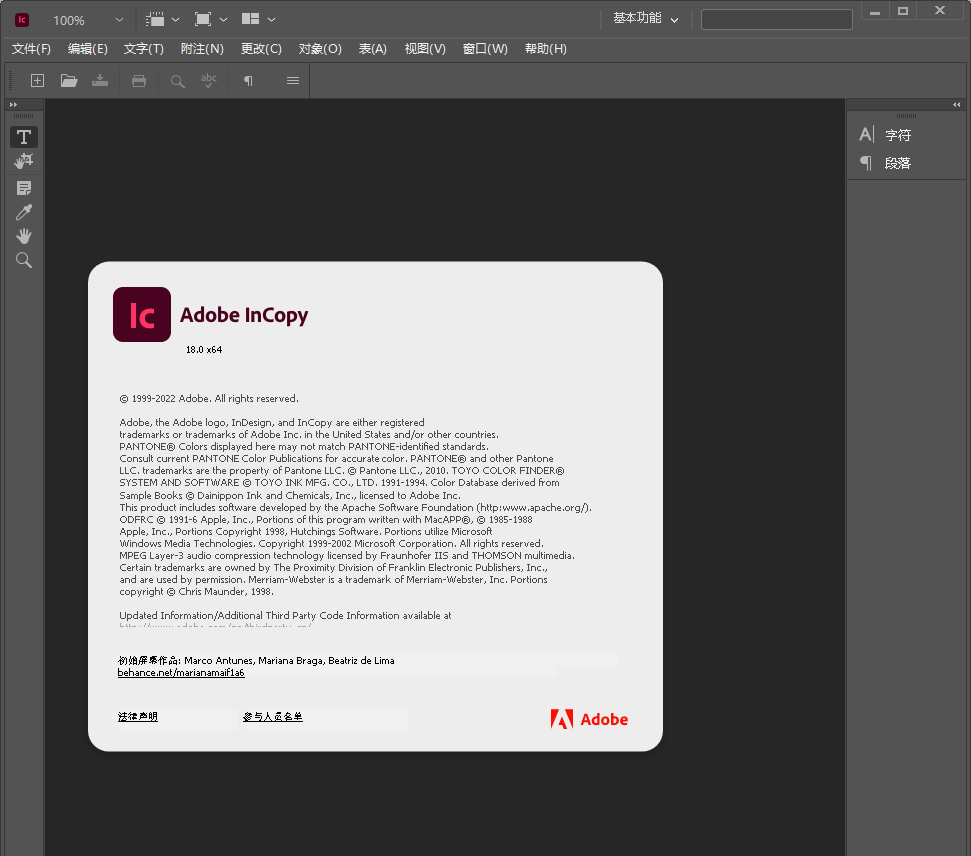Click the New document icon
The height and width of the screenshot is (856, 971).
point(37,81)
